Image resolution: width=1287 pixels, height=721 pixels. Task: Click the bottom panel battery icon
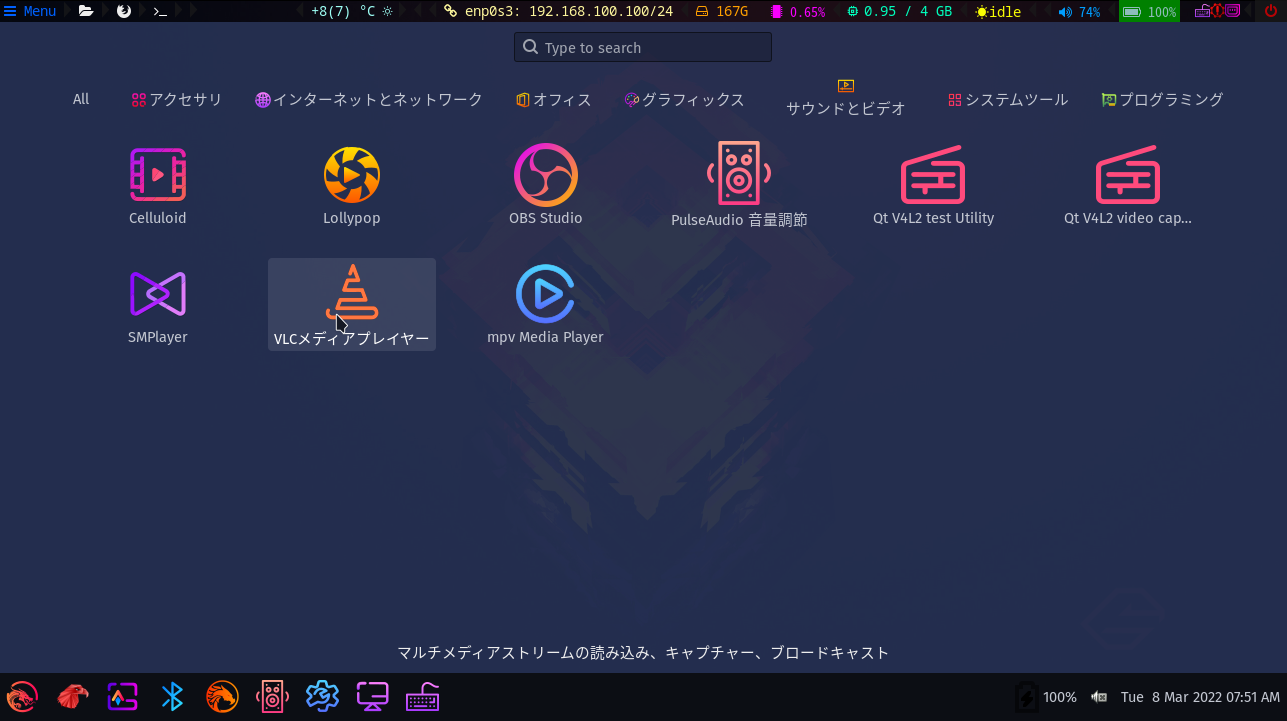pos(1026,697)
